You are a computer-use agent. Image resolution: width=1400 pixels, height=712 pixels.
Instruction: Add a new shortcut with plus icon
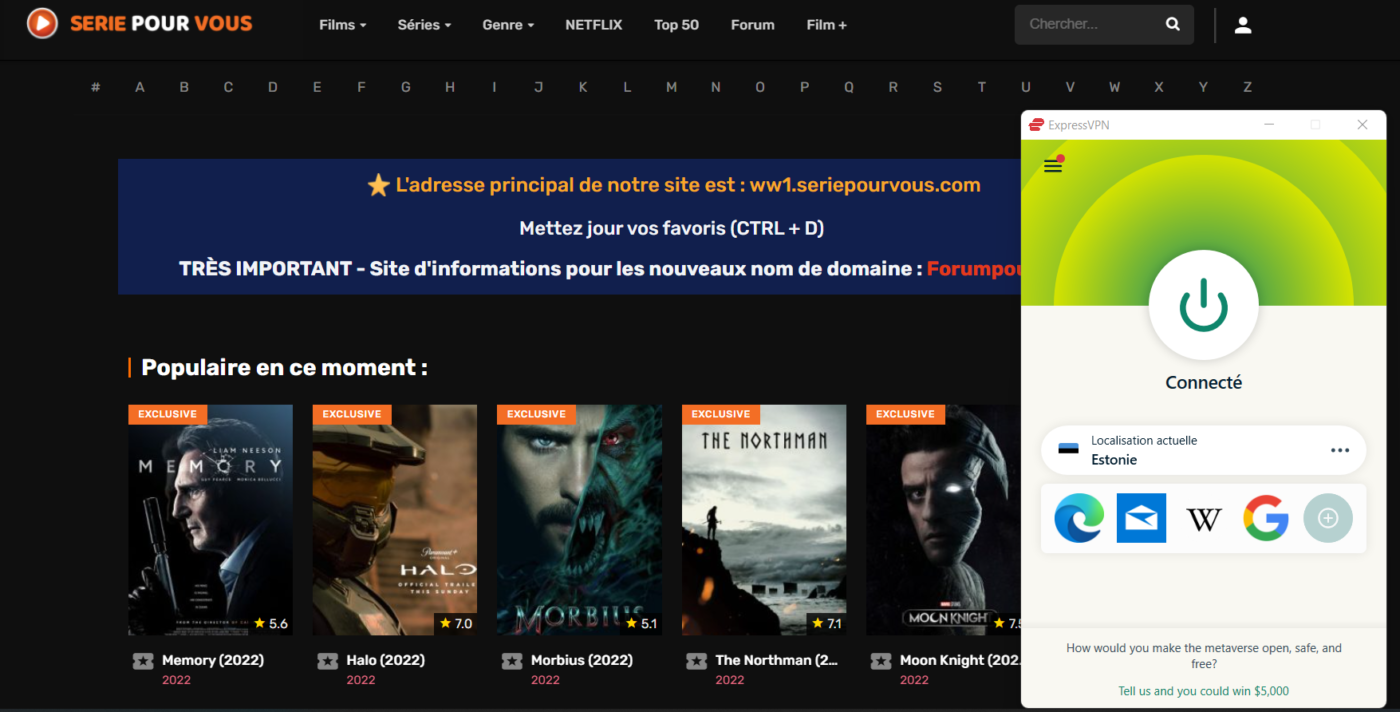(1328, 518)
